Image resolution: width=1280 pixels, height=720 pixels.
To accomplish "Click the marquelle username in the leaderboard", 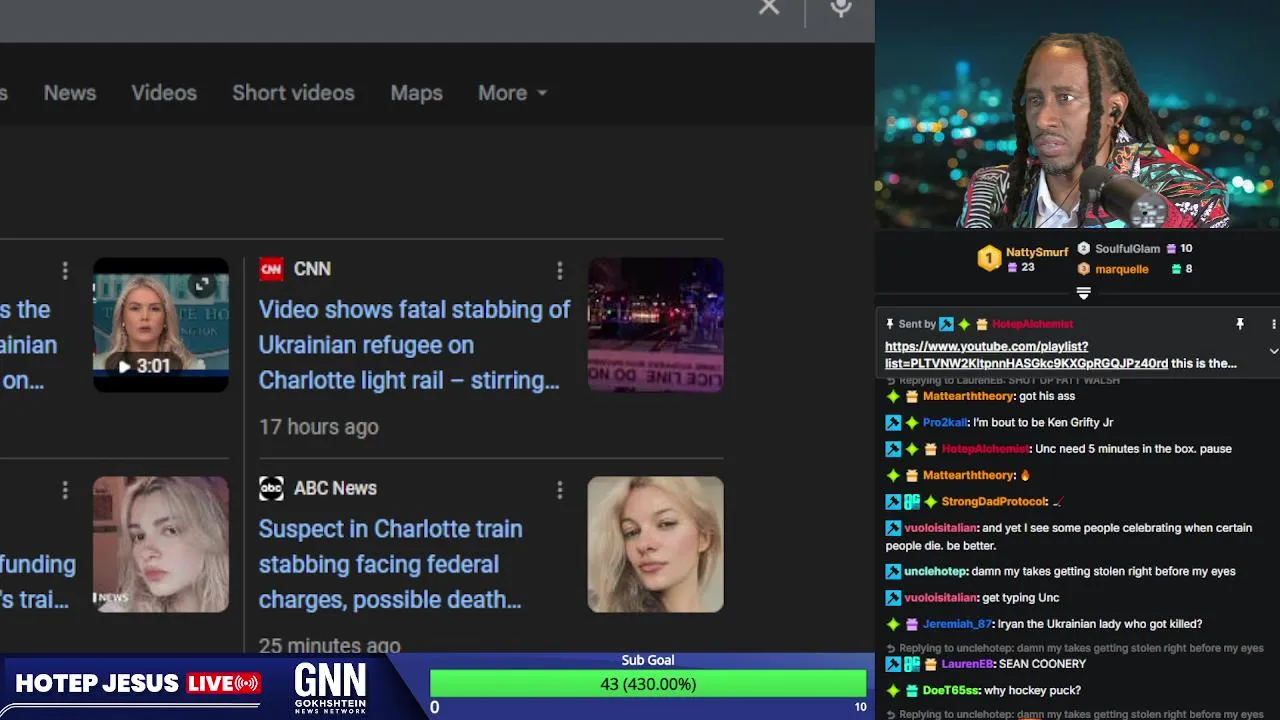I will pyautogui.click(x=1122, y=269).
